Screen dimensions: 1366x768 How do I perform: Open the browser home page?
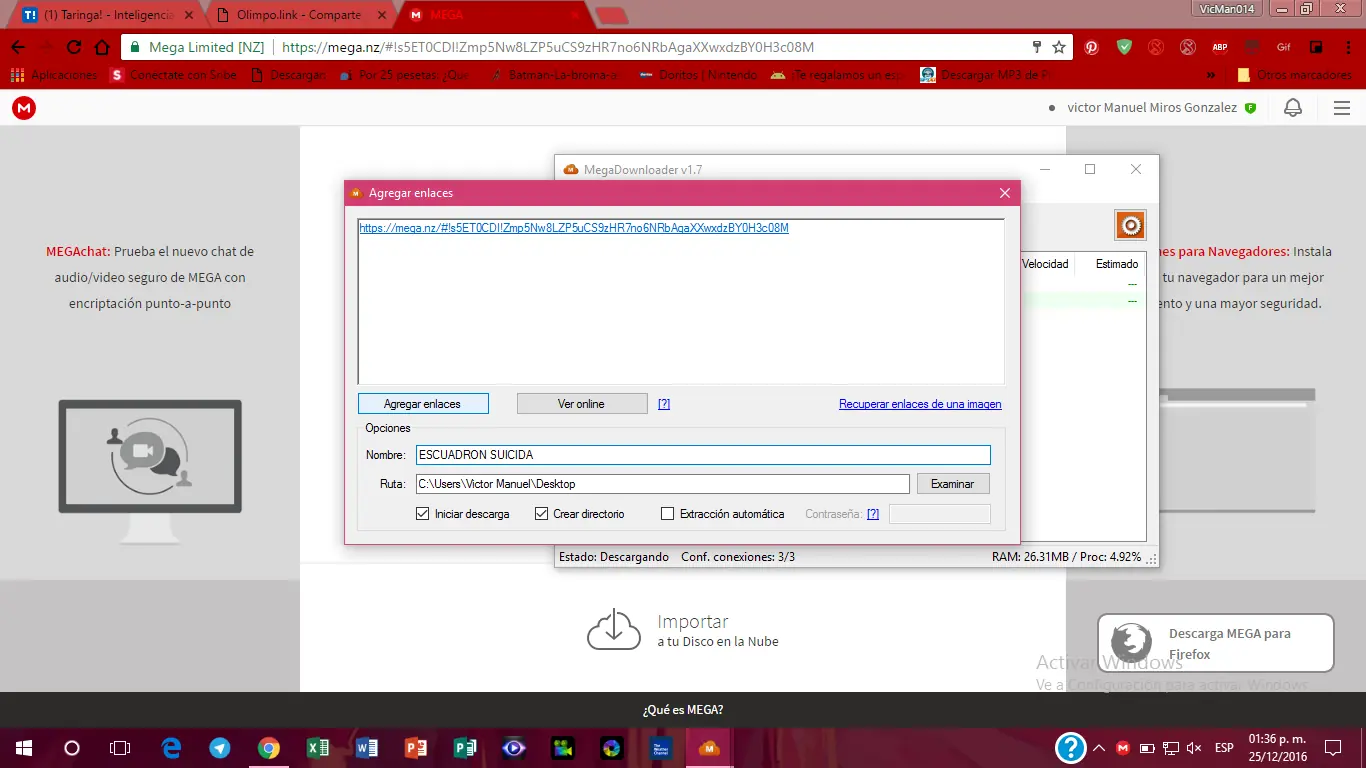click(102, 47)
